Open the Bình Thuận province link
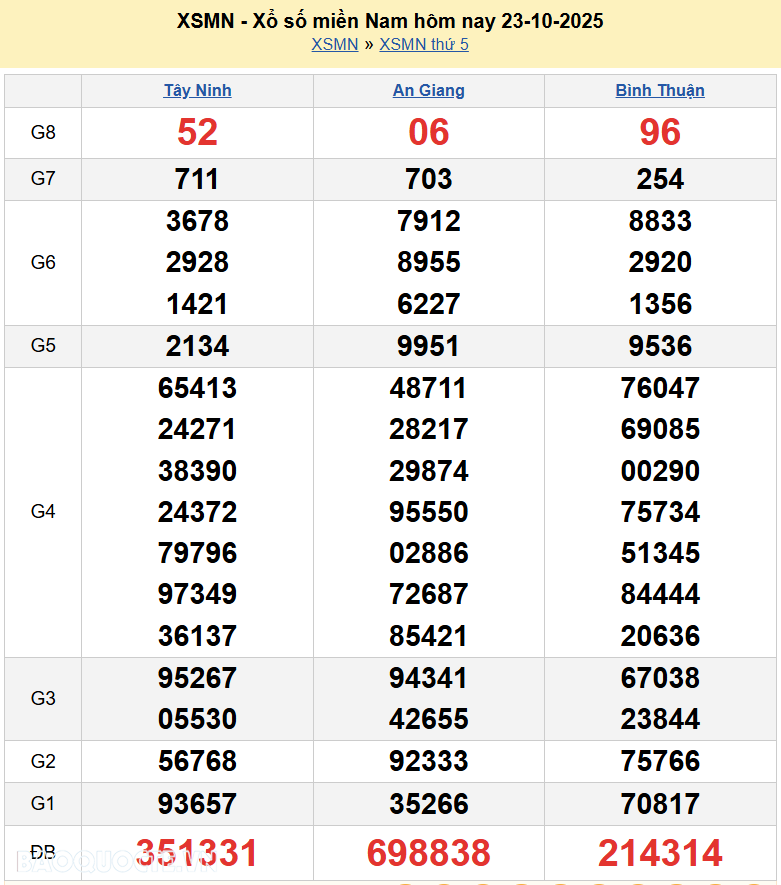781x885 pixels. coord(660,90)
